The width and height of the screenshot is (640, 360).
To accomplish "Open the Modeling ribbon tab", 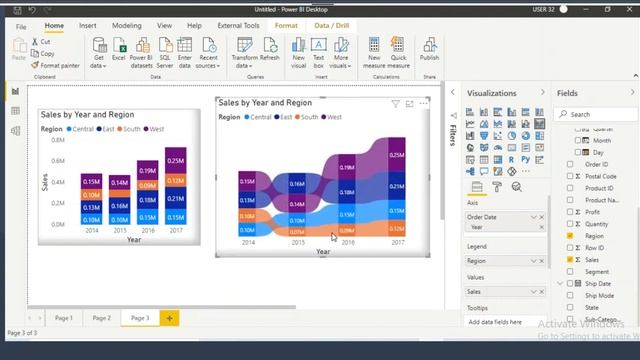I will [x=127, y=25].
